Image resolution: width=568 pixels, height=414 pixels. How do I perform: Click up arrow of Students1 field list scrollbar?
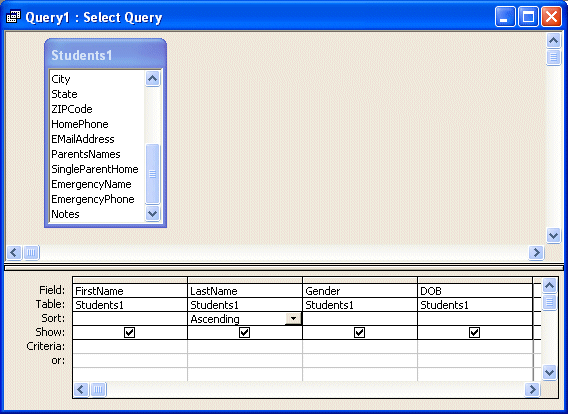point(153,78)
